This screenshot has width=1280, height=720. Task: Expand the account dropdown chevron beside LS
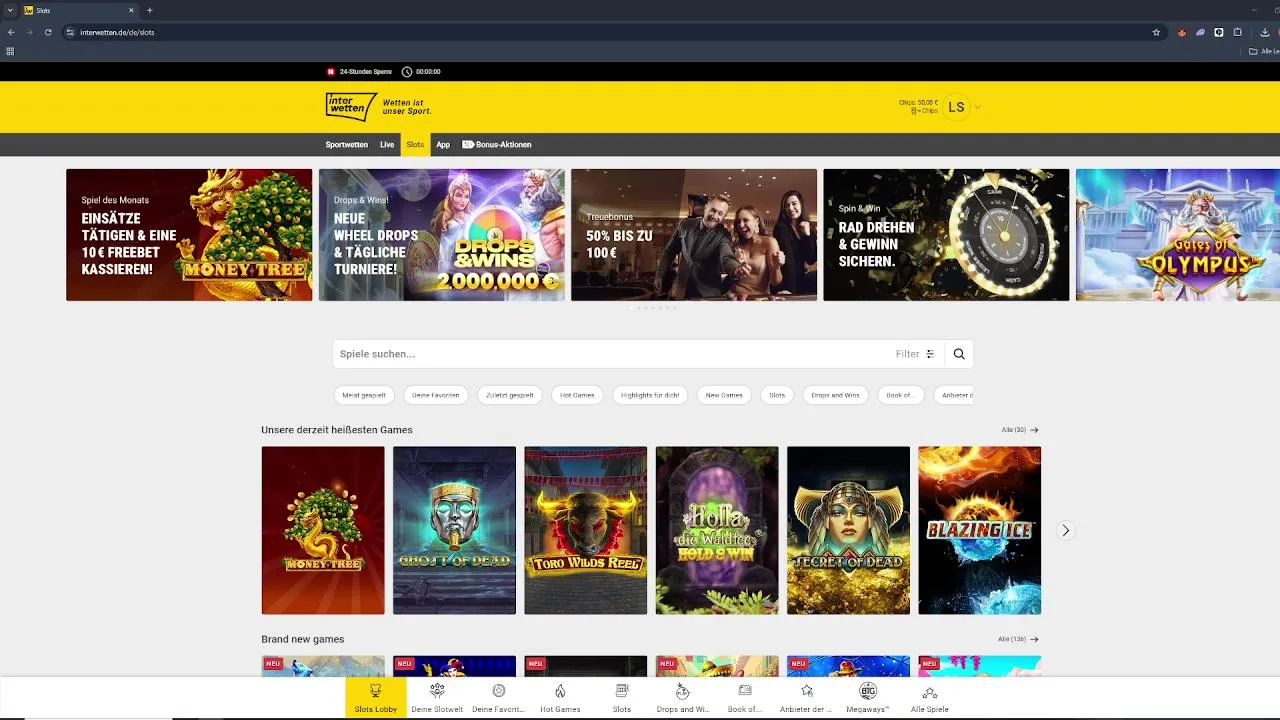977,107
